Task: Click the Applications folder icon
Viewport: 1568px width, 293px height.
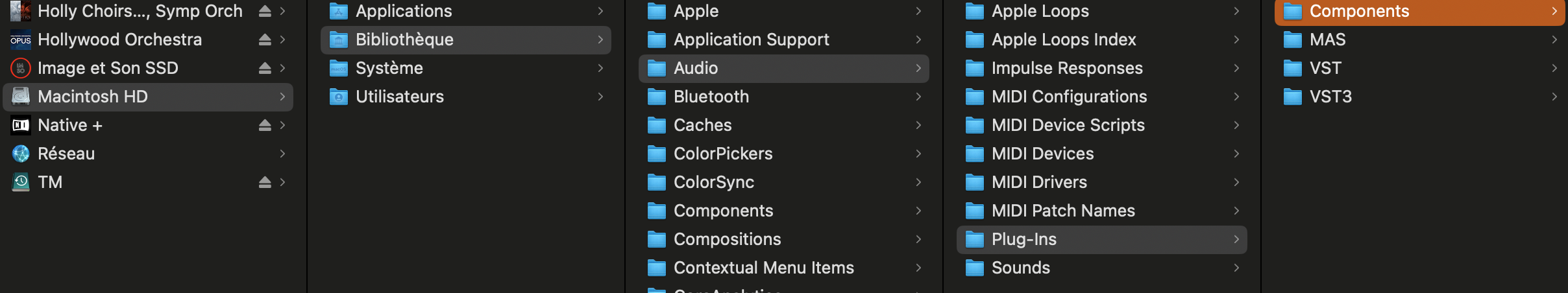Action: click(338, 11)
